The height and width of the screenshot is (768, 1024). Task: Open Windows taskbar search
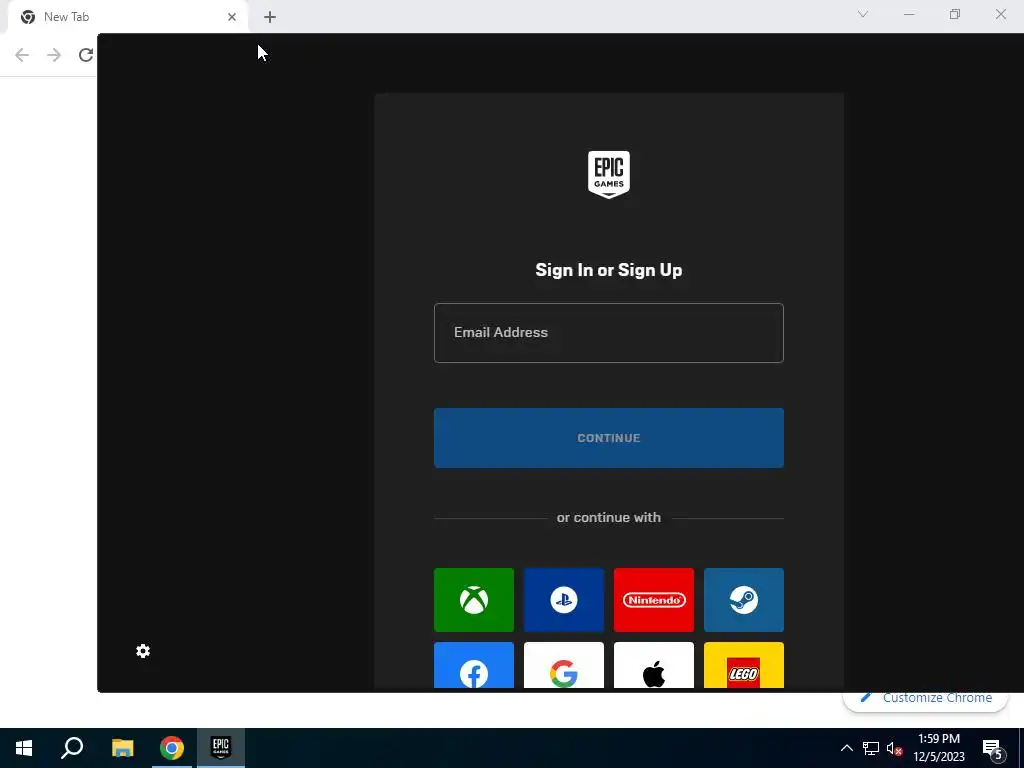coord(72,748)
